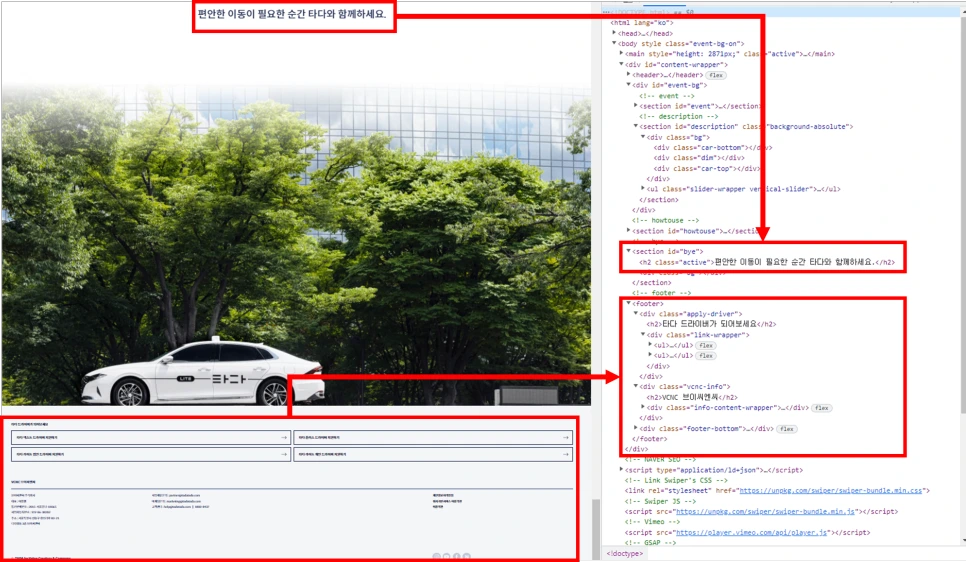Select the event comment line
966x562 pixels.
click(667, 96)
